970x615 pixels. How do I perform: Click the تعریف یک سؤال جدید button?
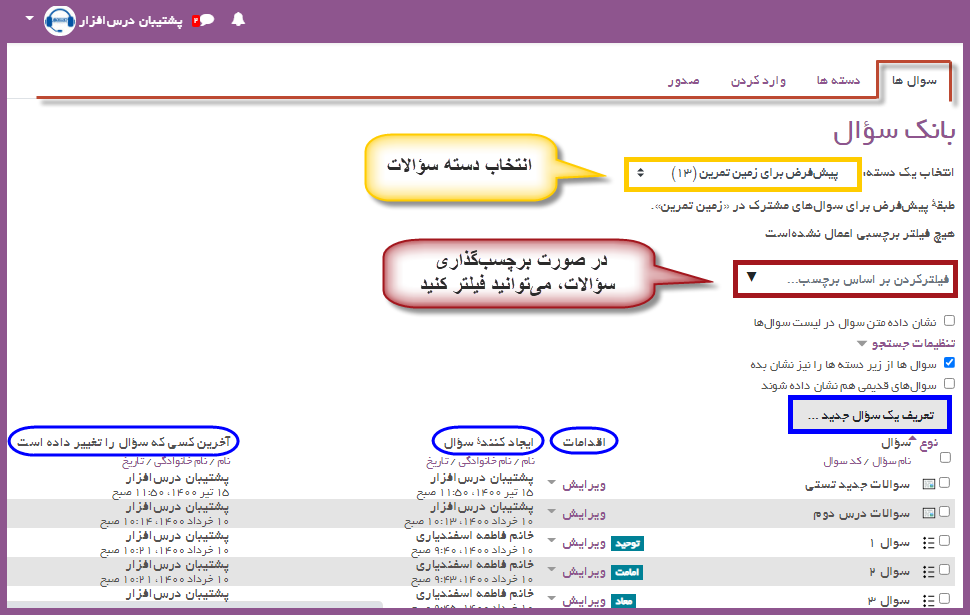tap(870, 415)
